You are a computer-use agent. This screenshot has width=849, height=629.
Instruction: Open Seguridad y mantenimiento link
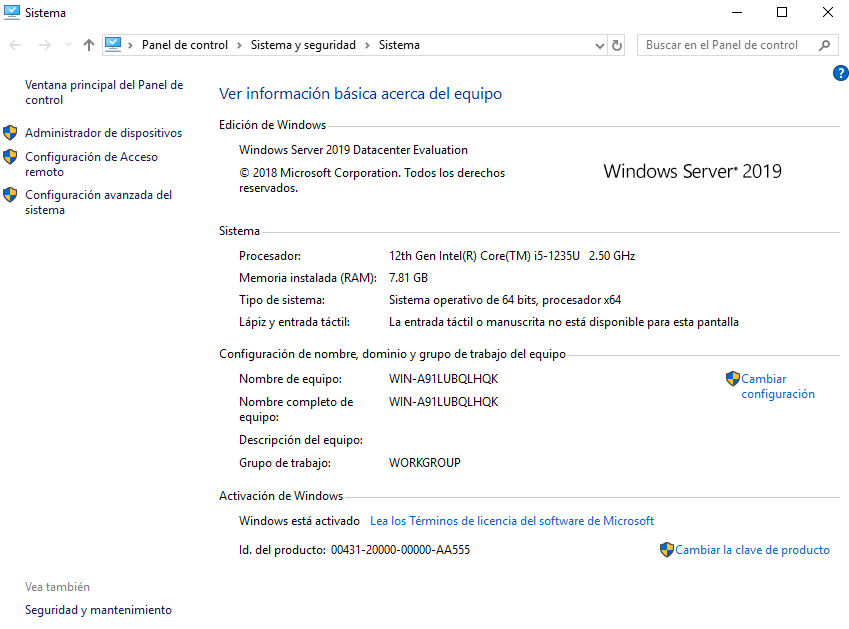tap(98, 610)
